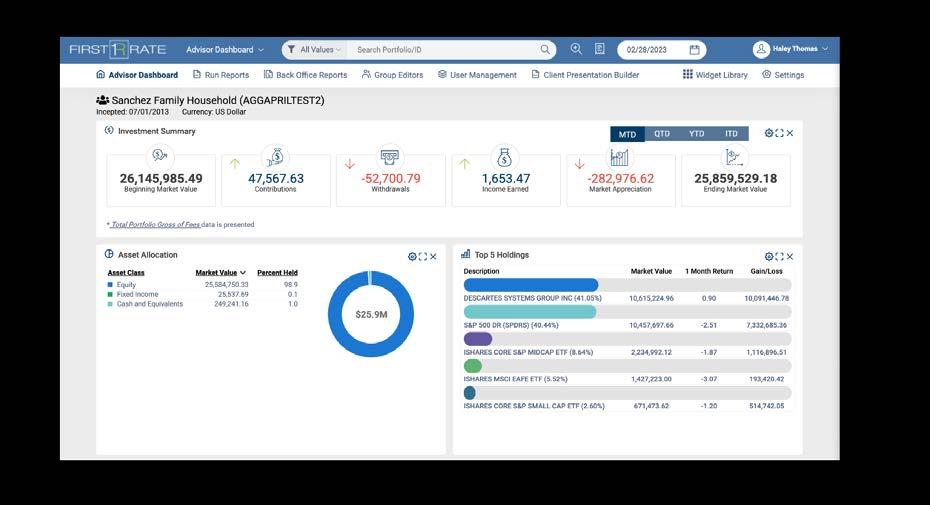Open Top 5 Holdings widget settings gear
930x505 pixels.
tap(769, 256)
